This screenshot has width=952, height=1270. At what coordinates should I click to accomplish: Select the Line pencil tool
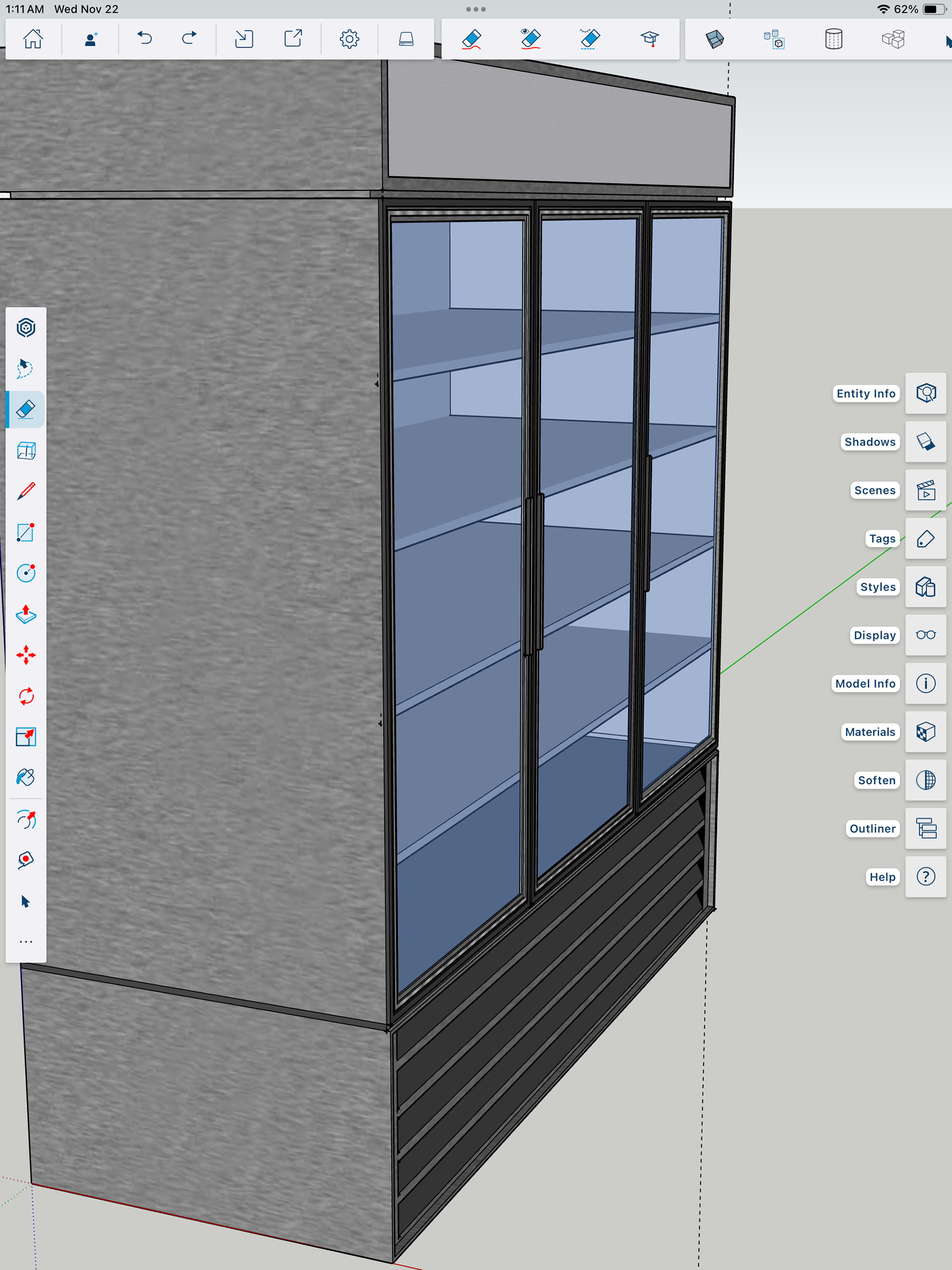pyautogui.click(x=26, y=491)
